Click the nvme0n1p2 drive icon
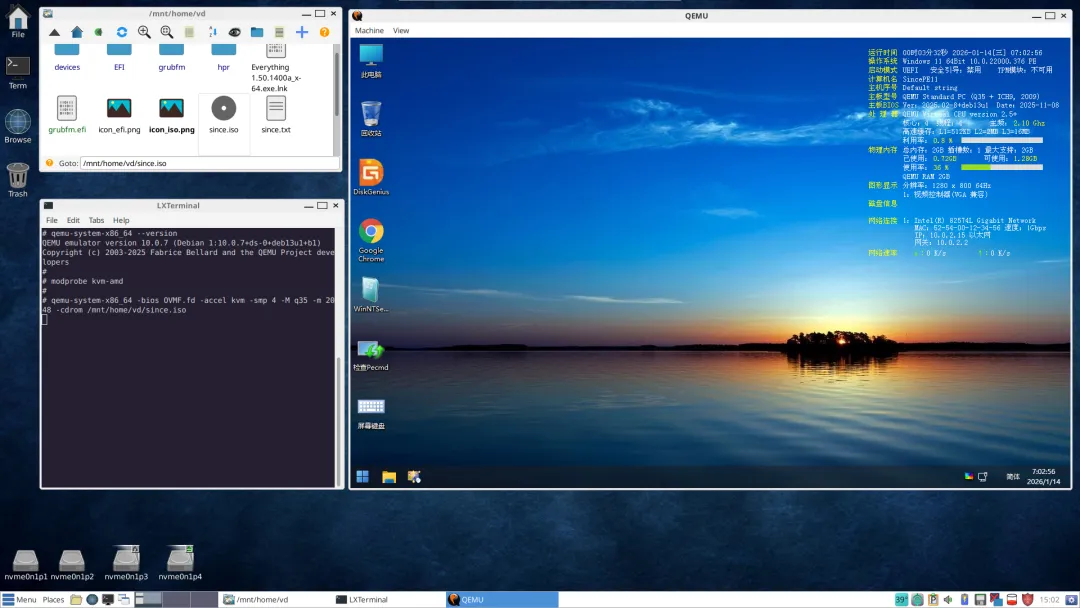 [x=72, y=565]
